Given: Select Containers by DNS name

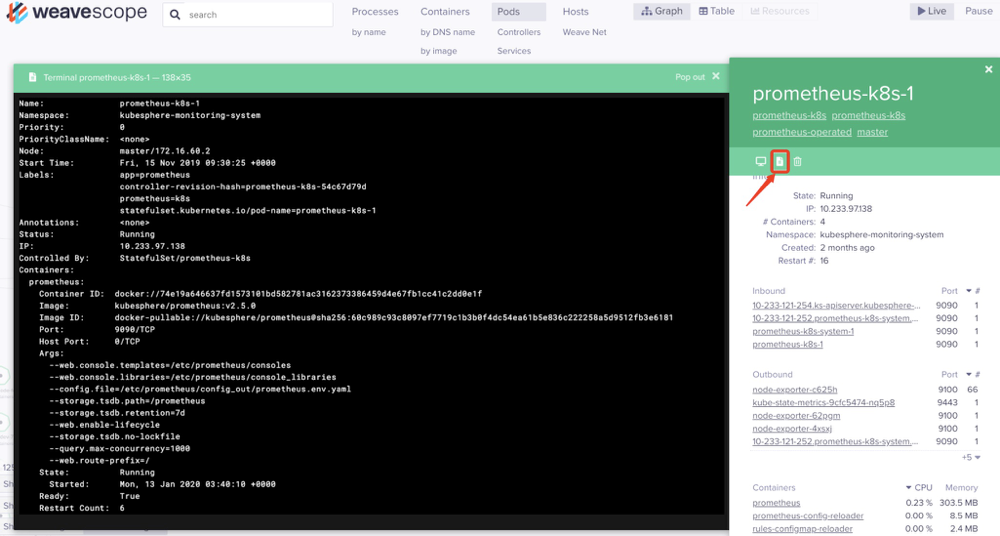Looking at the screenshot, I should 448,32.
